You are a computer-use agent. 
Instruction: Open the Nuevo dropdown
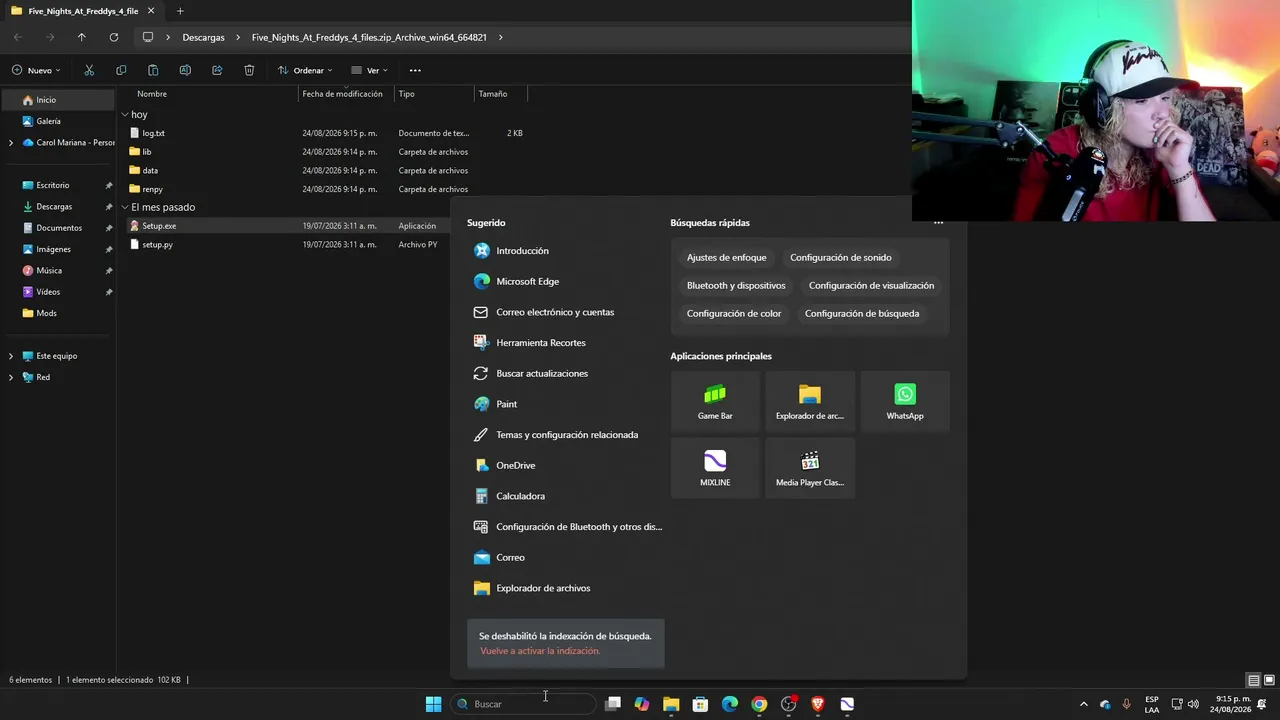point(36,70)
